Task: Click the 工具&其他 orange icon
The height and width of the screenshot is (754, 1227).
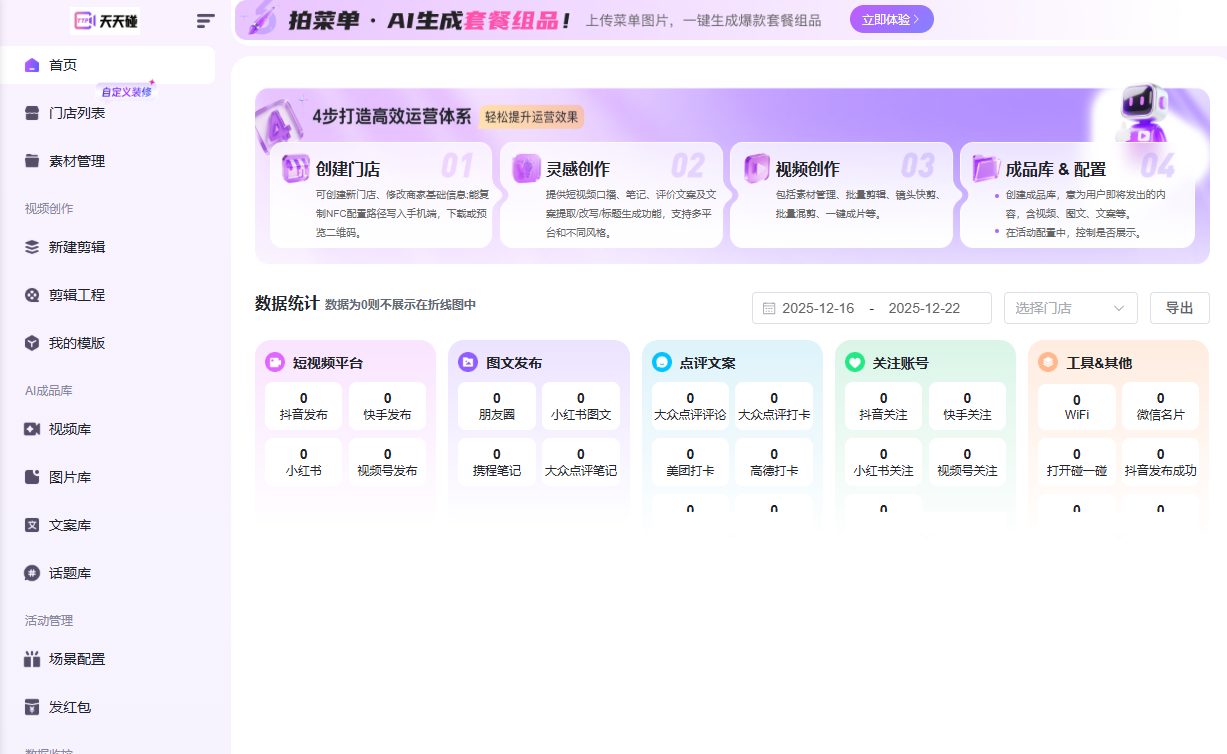Action: 1047,362
